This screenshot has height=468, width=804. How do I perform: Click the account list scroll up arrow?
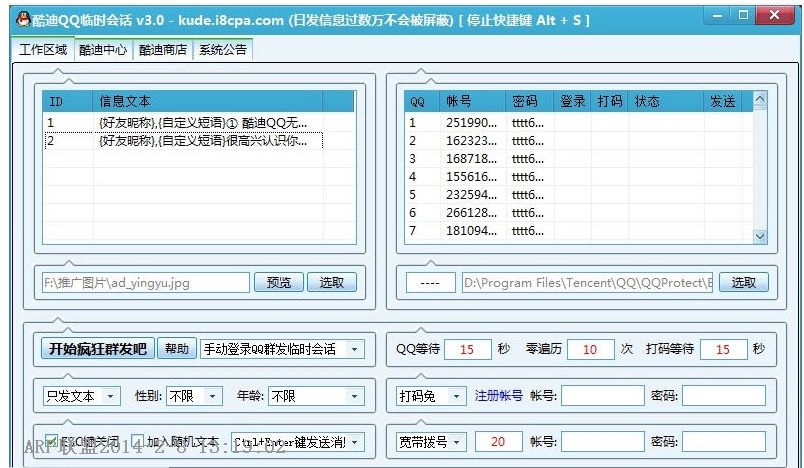coord(760,98)
